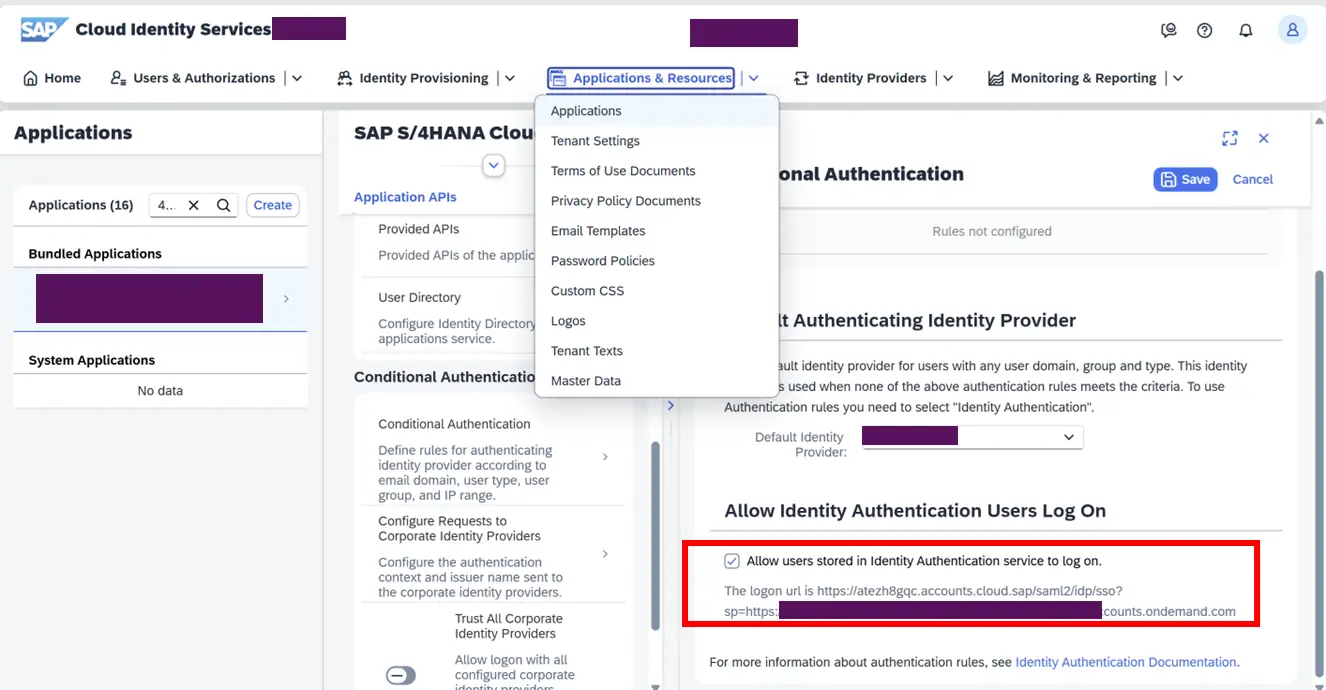The width and height of the screenshot is (1326, 690).
Task: Click the System Applications section heading
Action: tap(92, 360)
